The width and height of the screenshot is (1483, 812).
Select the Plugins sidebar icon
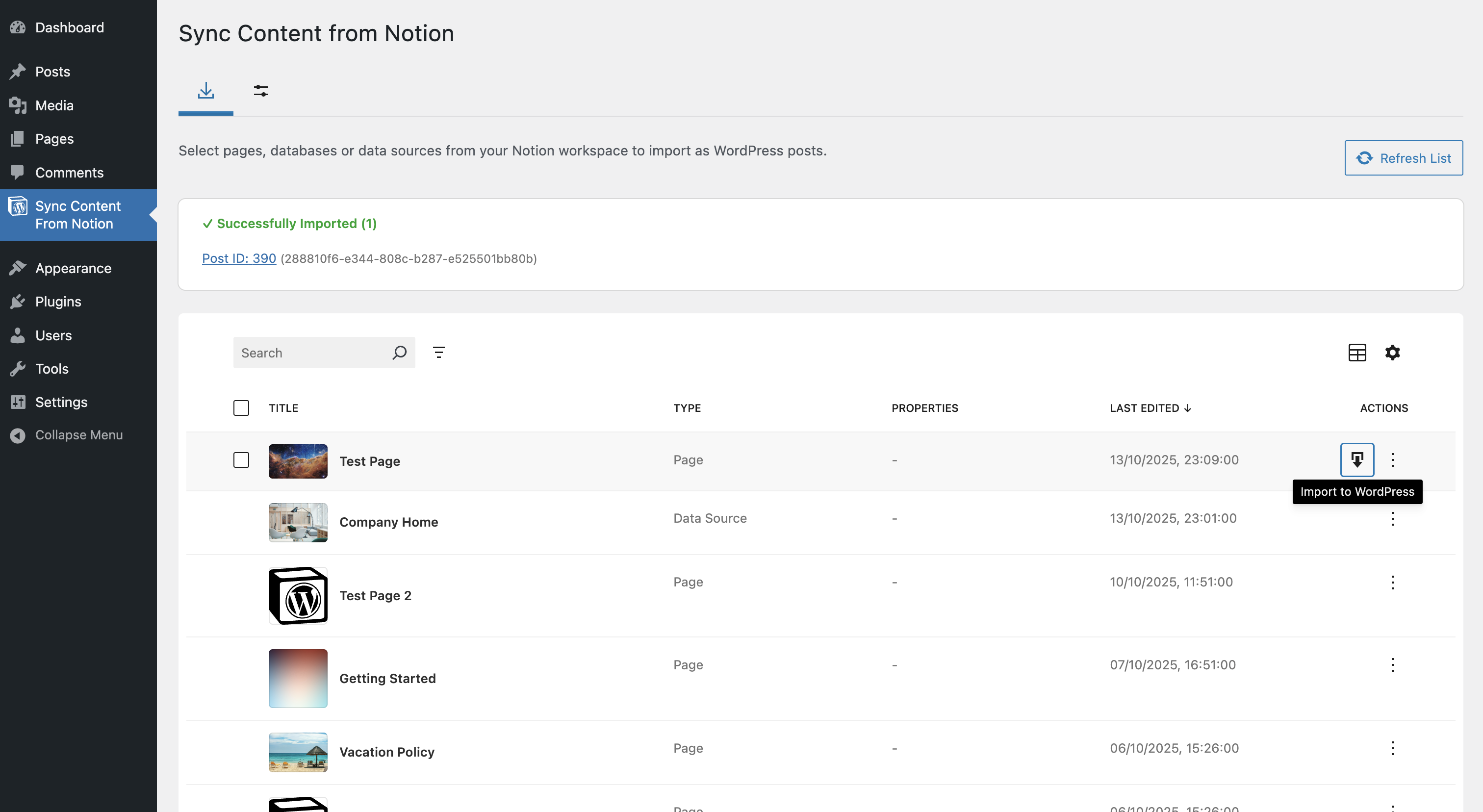point(18,301)
